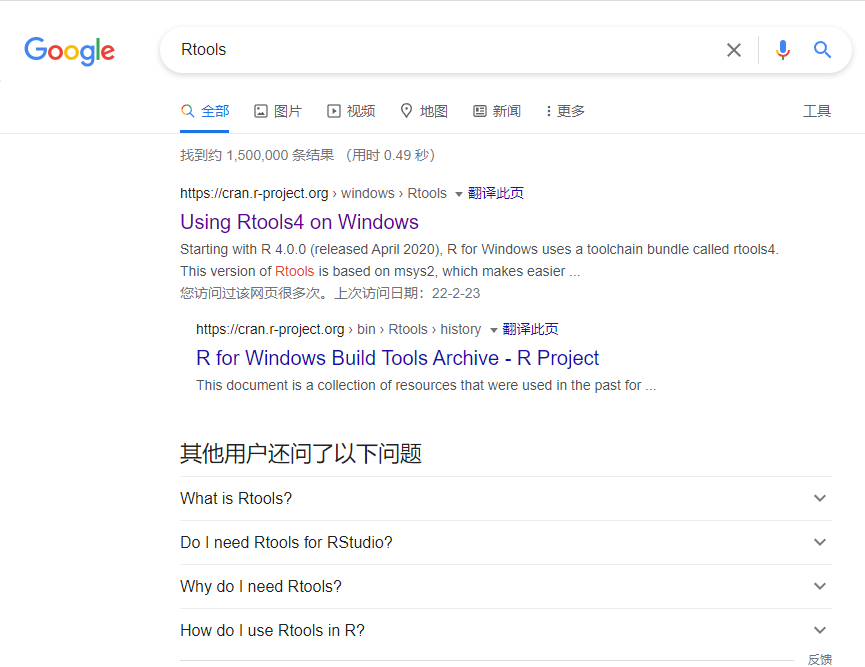The width and height of the screenshot is (865, 667).
Task: Click the 其他用户还问了以下问题 heading
Action: click(301, 453)
